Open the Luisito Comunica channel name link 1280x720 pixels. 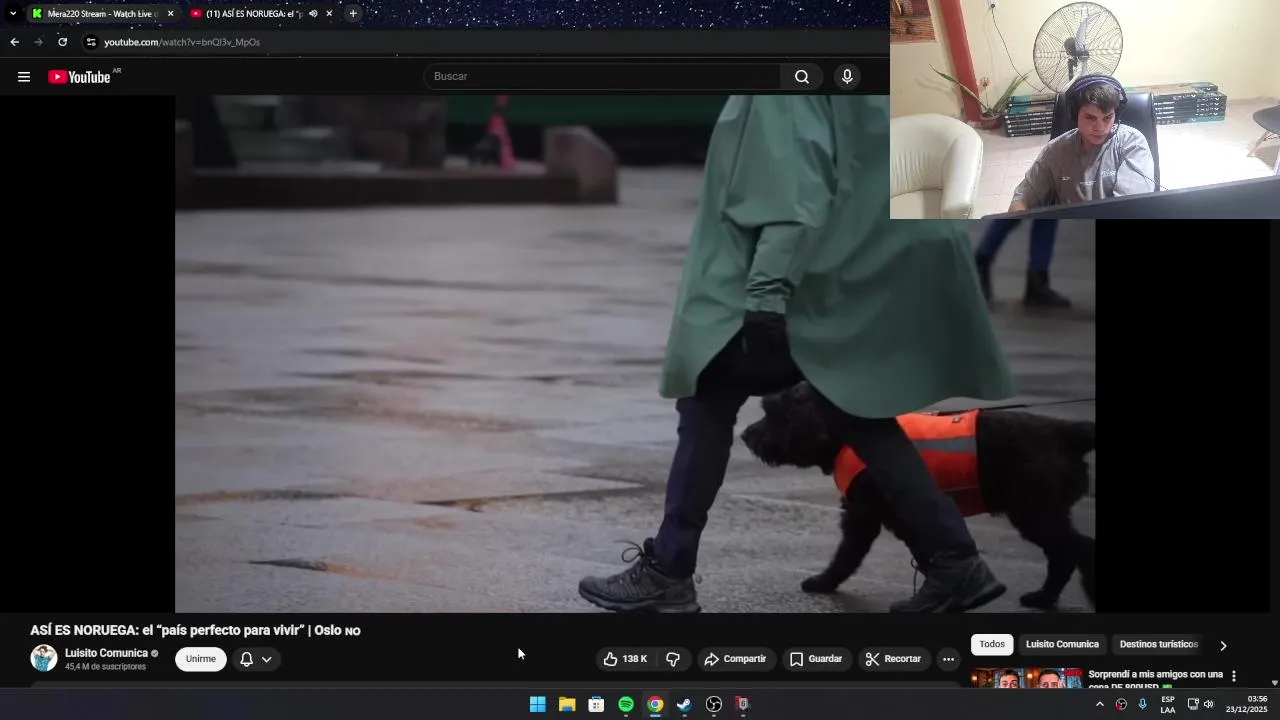click(106, 653)
